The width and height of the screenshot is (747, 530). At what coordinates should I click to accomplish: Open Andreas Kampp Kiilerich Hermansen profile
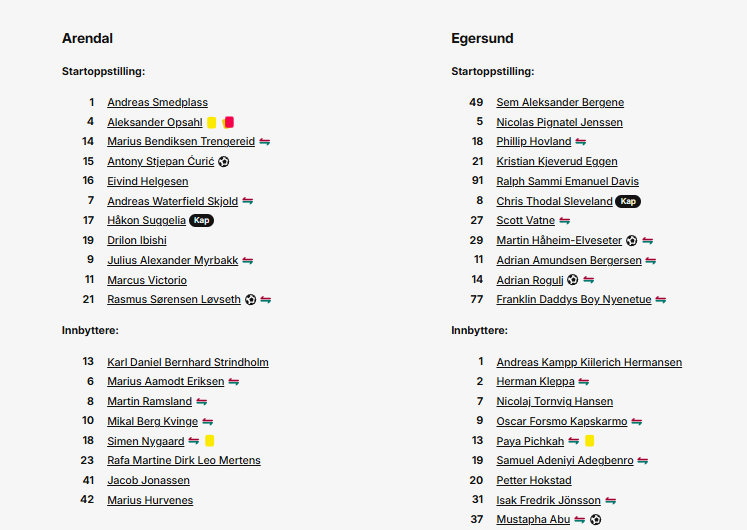click(x=589, y=362)
